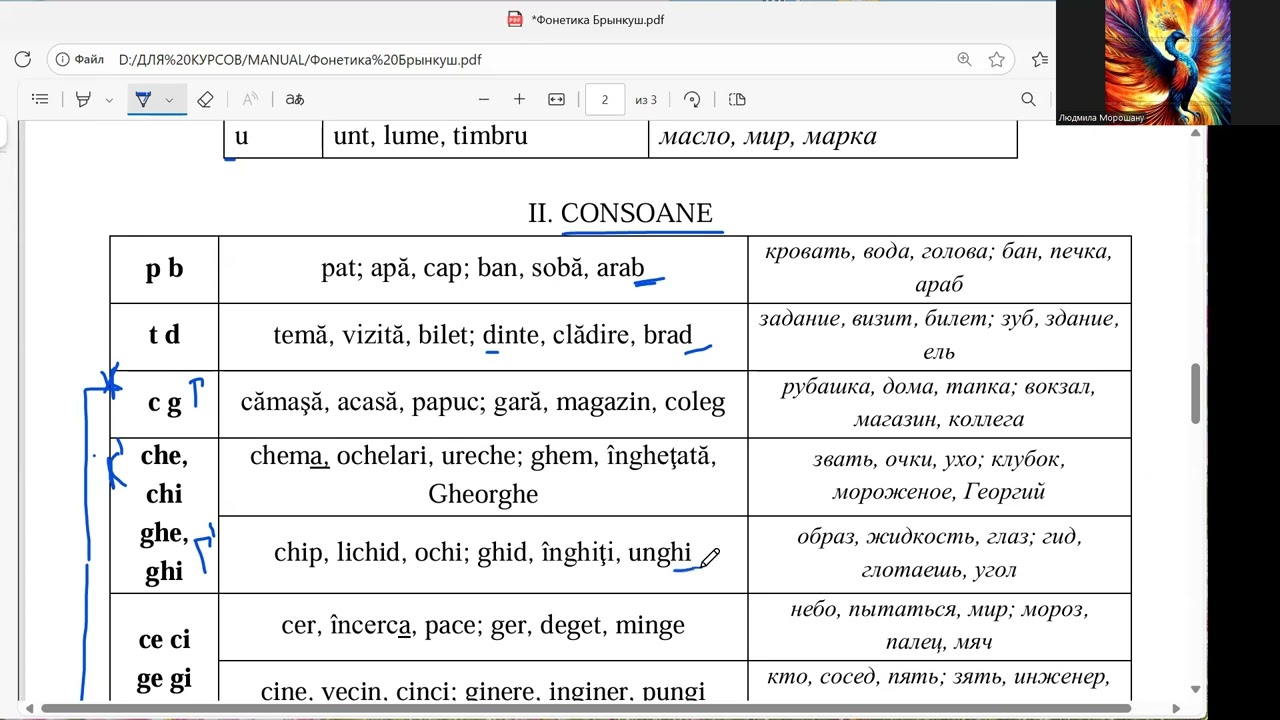Screen dimensions: 1280x720
Task: Click the word 'magazin' in the c g row
Action: (603, 403)
